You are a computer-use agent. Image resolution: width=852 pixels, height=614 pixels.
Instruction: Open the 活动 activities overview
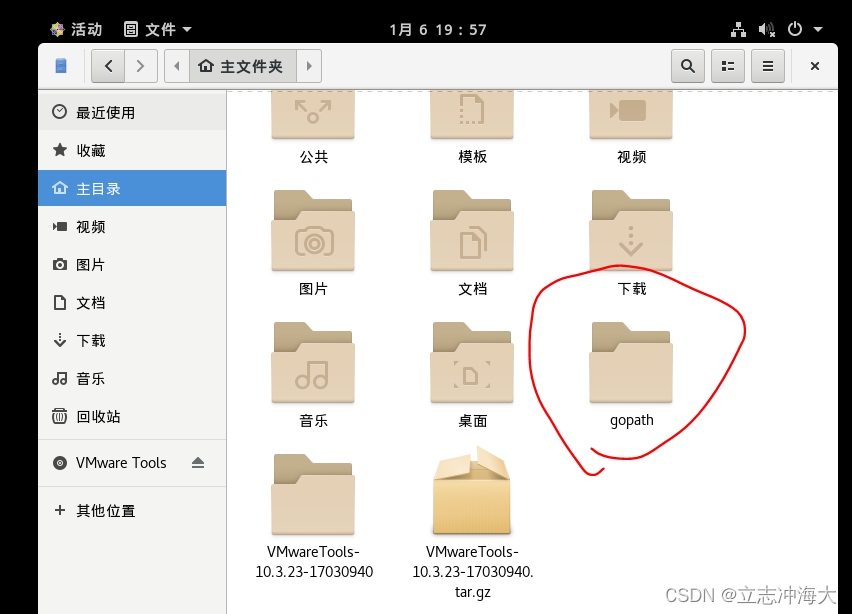[x=76, y=29]
